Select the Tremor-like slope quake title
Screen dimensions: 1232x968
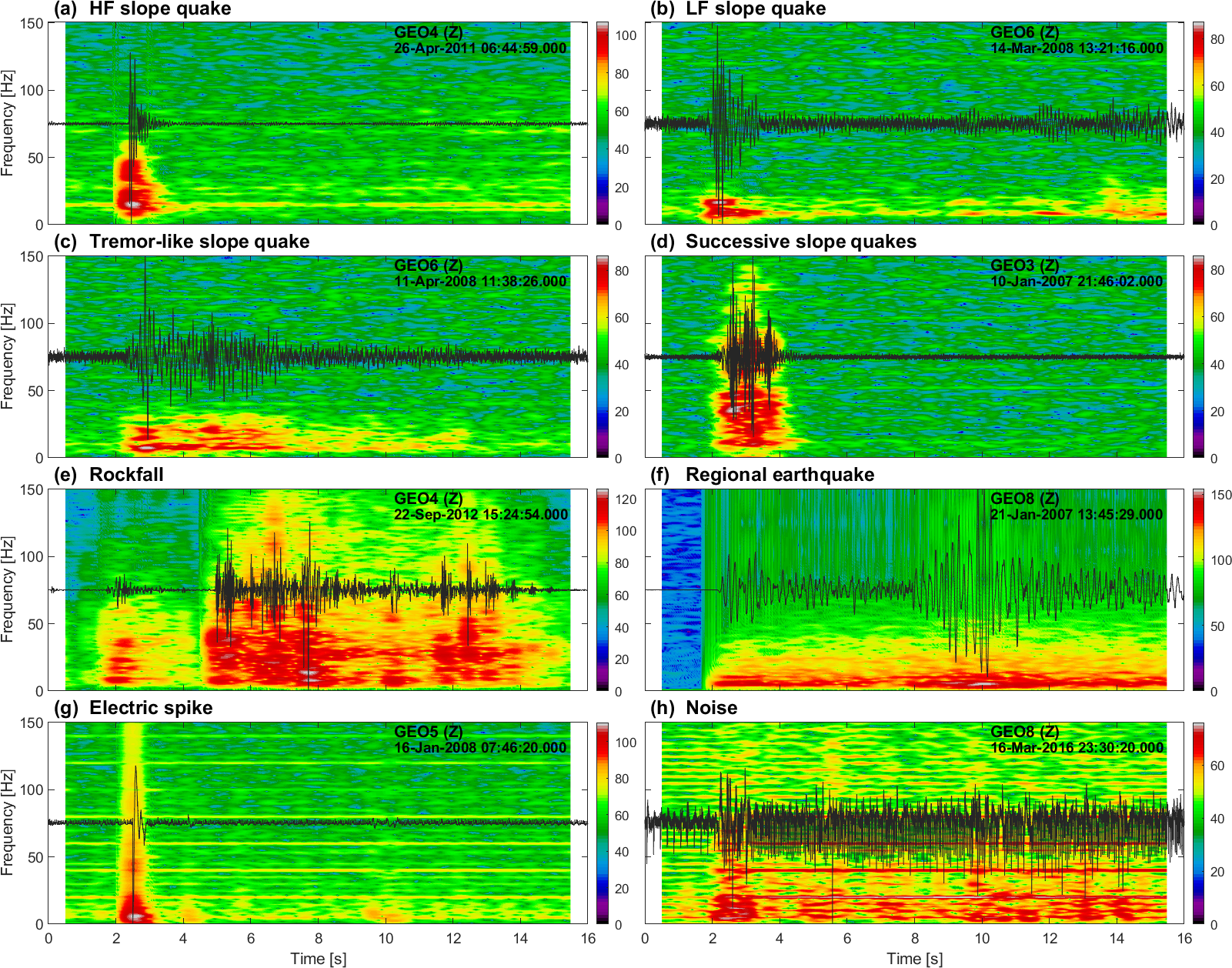[199, 242]
